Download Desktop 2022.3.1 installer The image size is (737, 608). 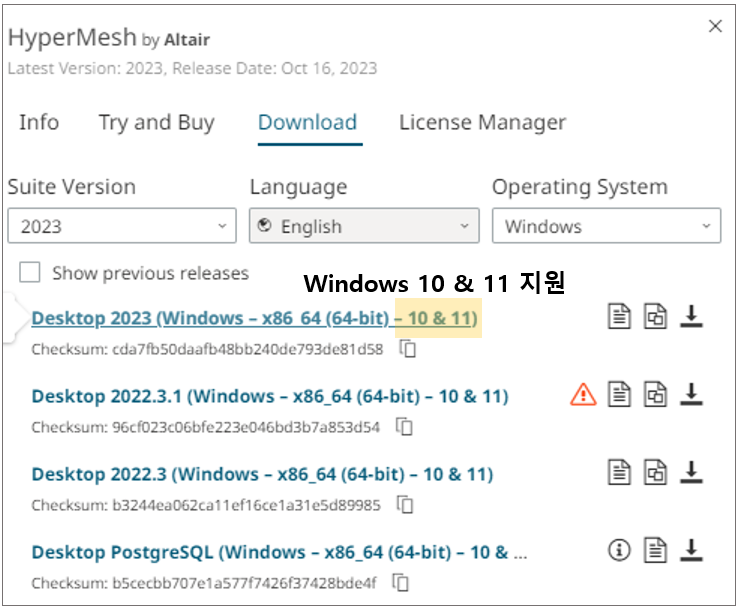point(691,394)
